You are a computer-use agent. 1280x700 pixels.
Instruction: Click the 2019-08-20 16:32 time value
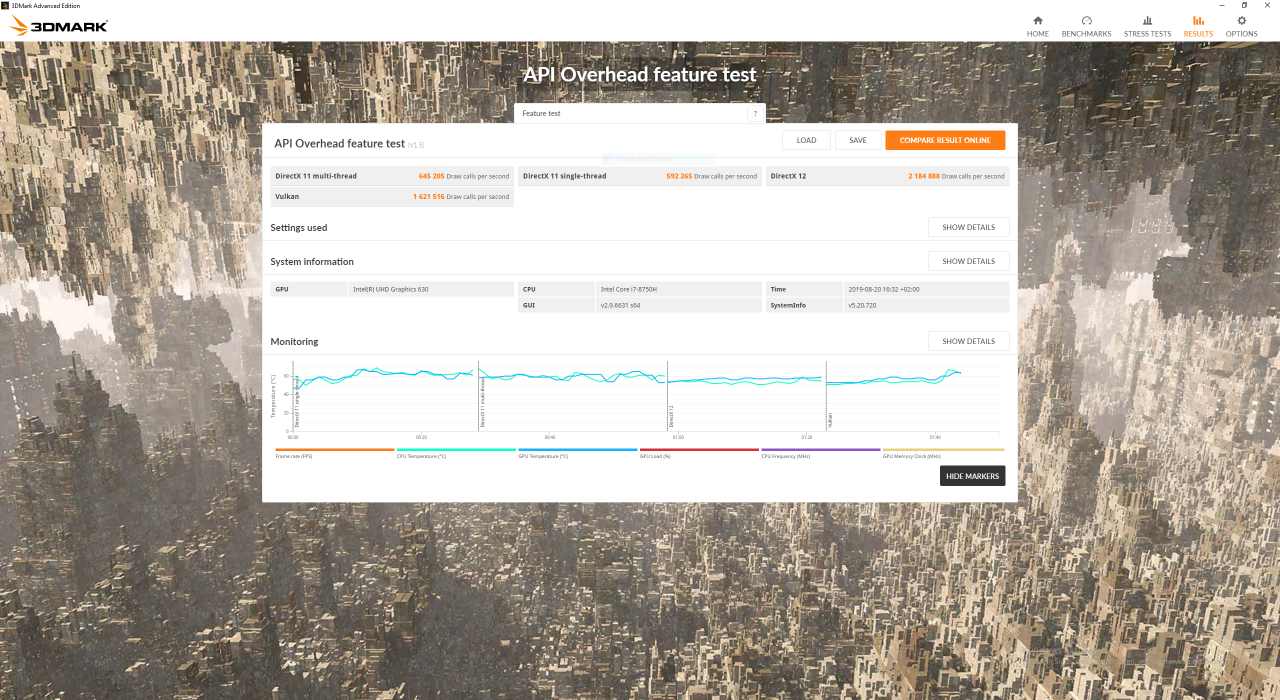[883, 289]
